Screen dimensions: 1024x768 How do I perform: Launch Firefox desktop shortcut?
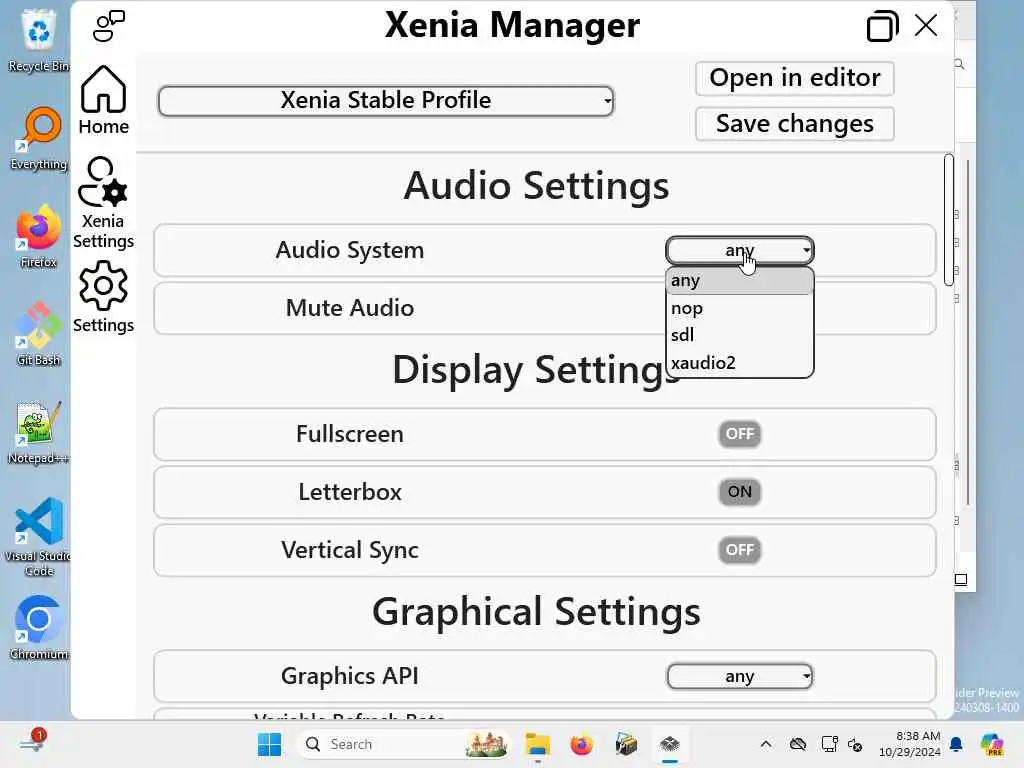tap(39, 236)
